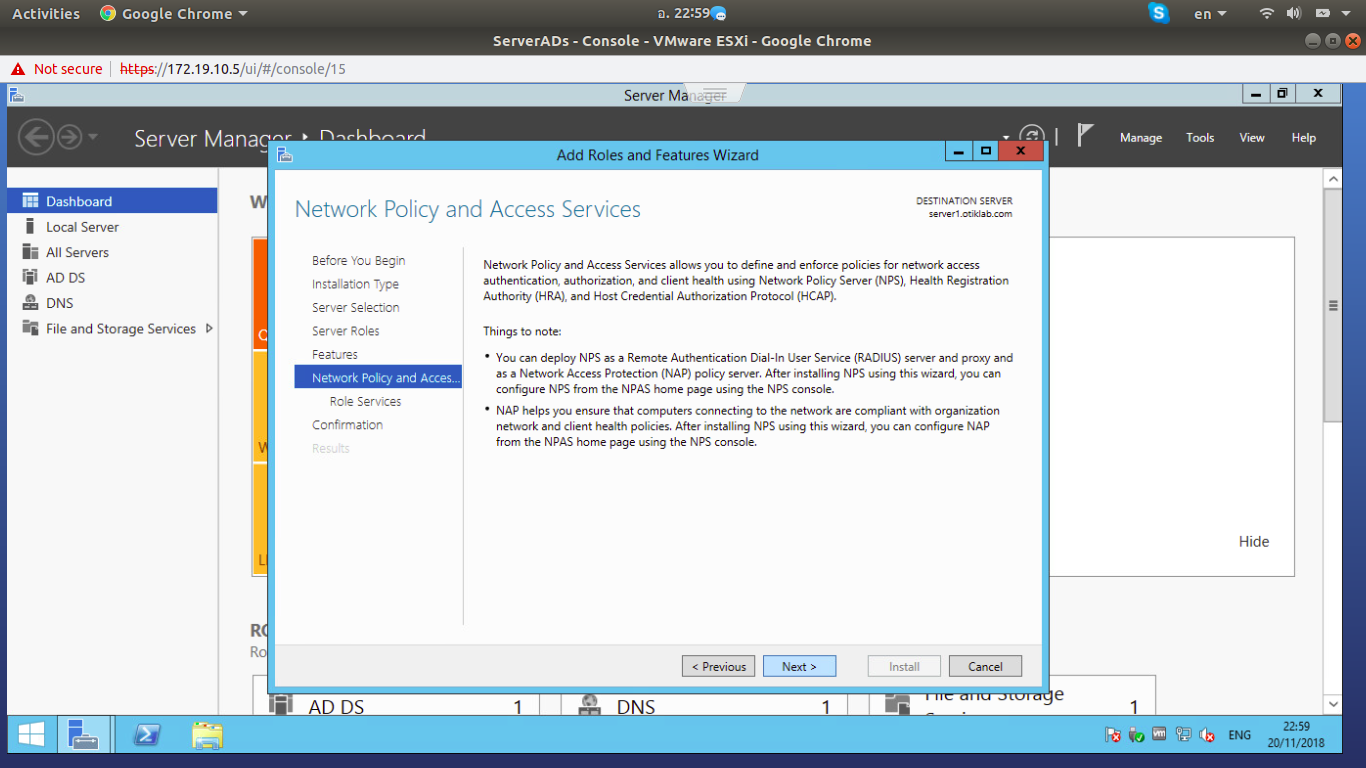Maximize the Add Roles and Features Wizard
The width and height of the screenshot is (1366, 768).
pyautogui.click(x=986, y=151)
